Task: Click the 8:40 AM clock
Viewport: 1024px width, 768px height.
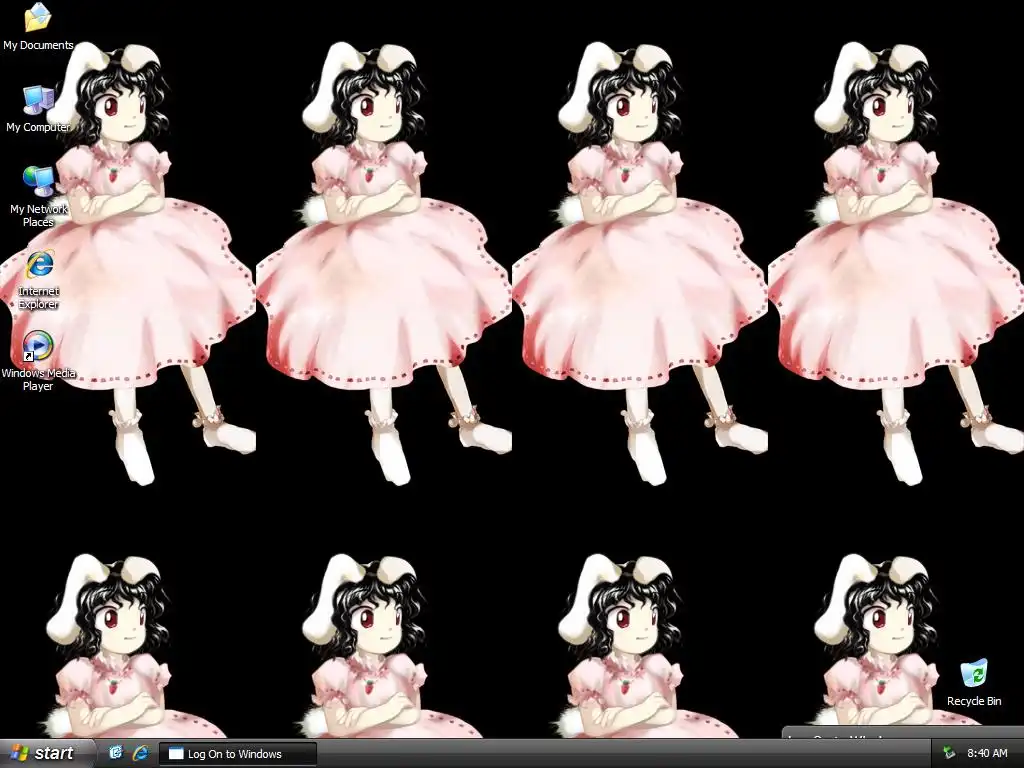Action: point(987,753)
